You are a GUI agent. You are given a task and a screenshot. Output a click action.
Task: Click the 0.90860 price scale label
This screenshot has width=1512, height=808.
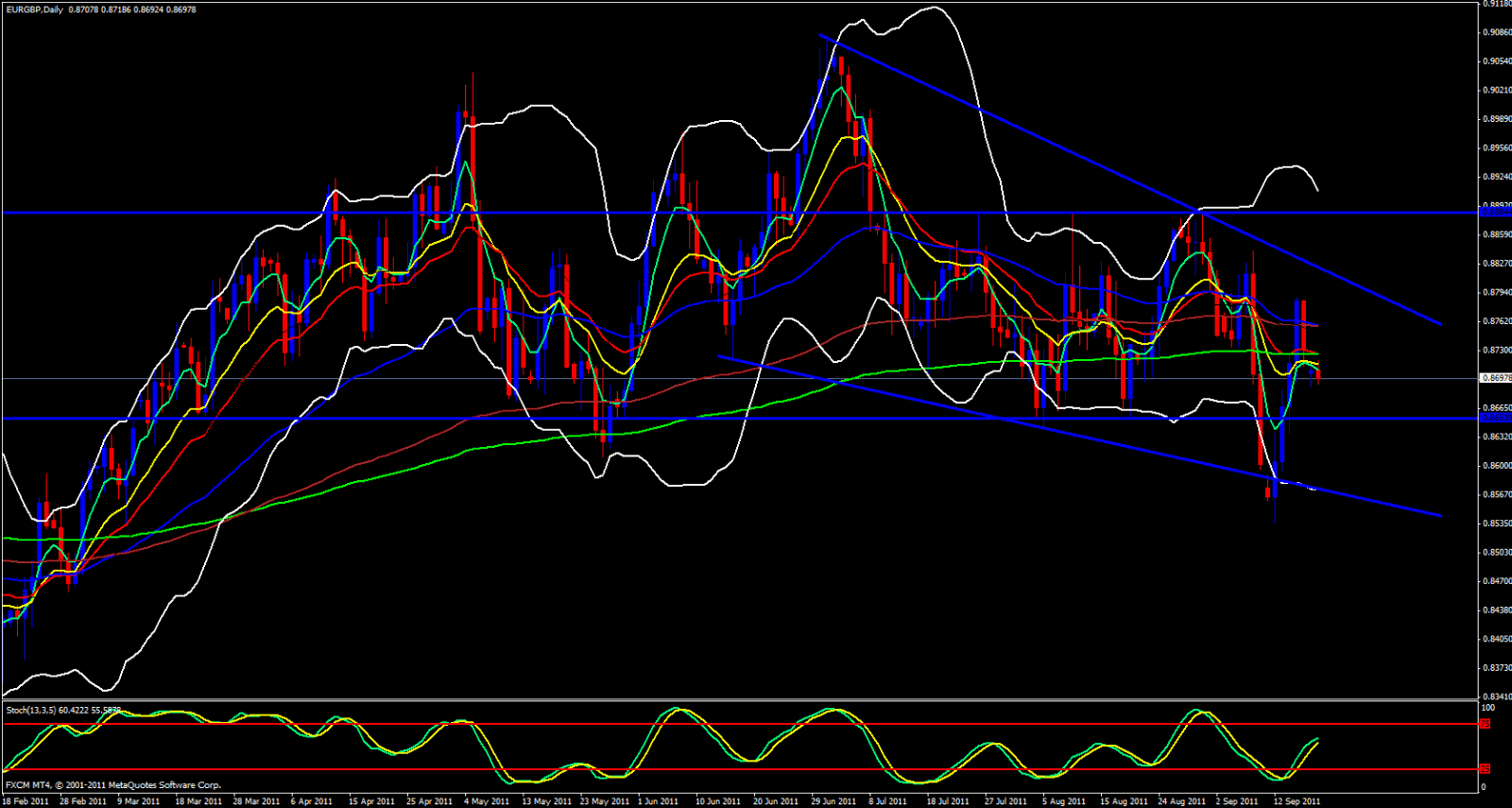[x=1496, y=32]
